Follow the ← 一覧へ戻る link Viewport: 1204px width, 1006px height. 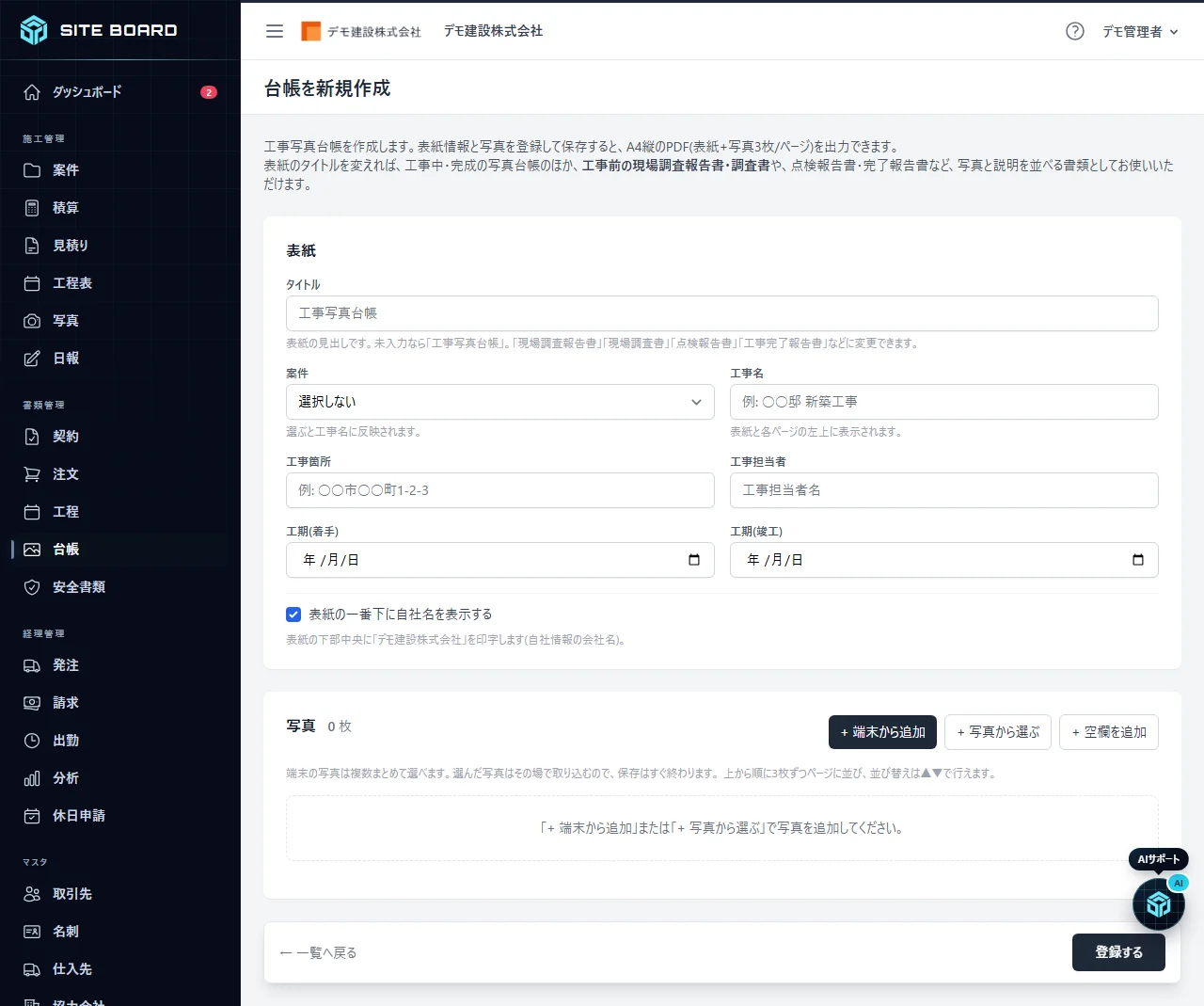pos(318,952)
